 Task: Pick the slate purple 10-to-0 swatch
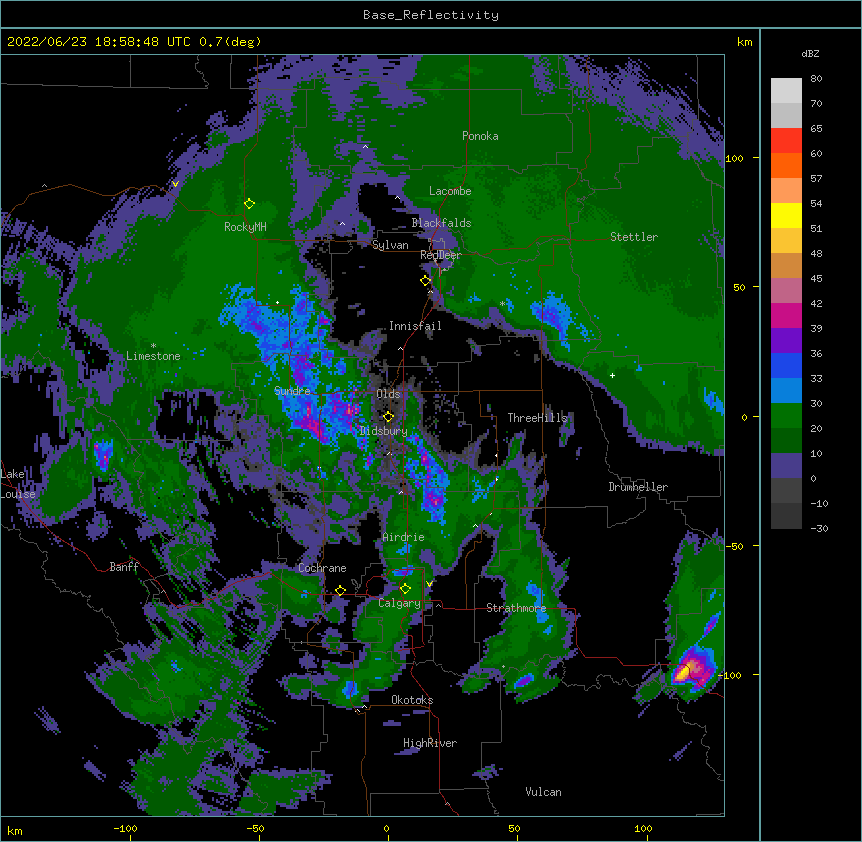786,466
